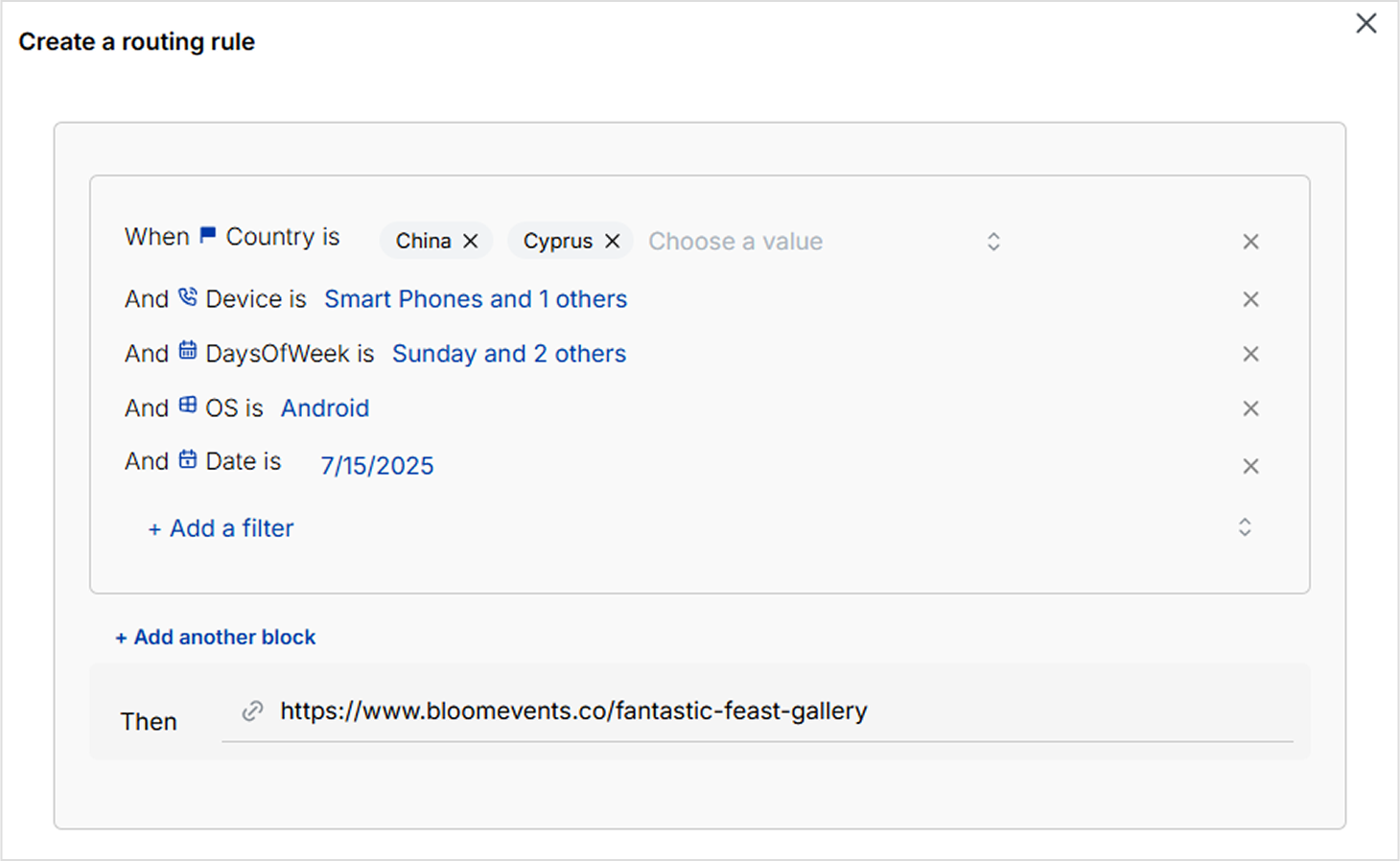
Task: Click the calendar icon next to DaysOfWeek
Action: pos(188,351)
